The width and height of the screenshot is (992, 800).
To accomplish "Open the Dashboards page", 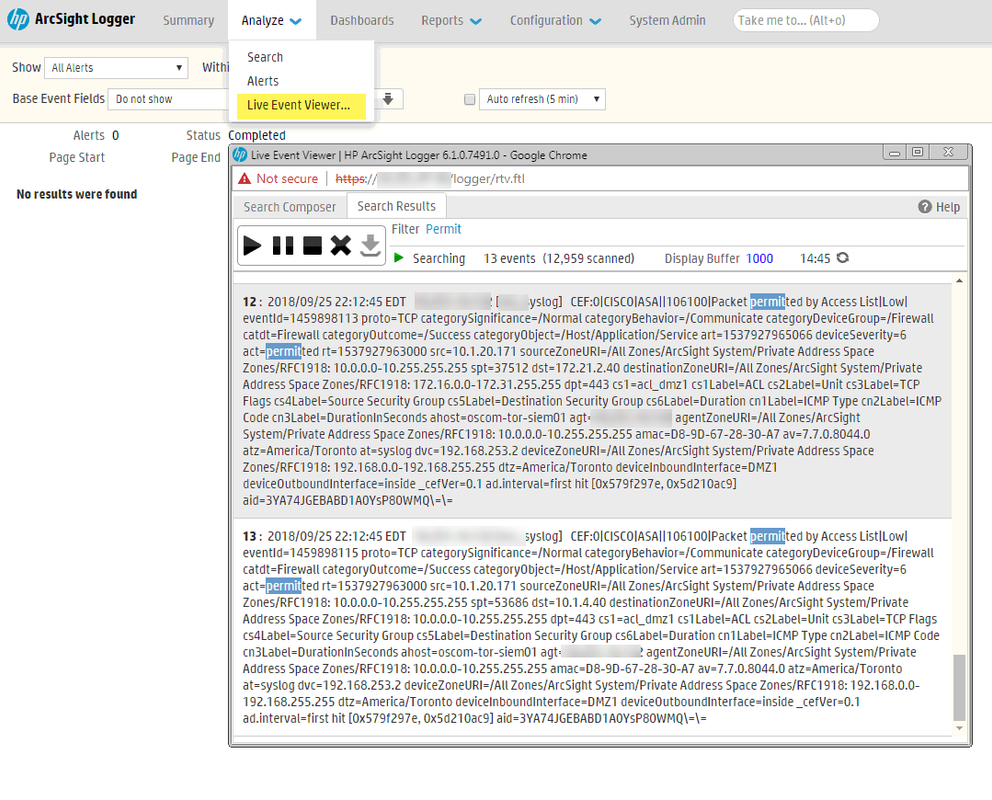I will tap(362, 21).
